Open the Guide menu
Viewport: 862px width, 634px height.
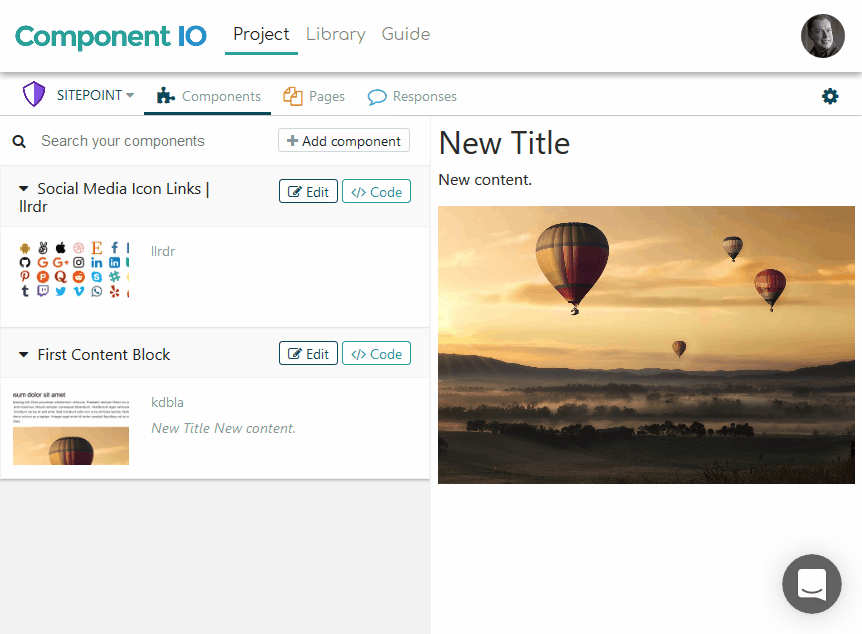tap(406, 34)
